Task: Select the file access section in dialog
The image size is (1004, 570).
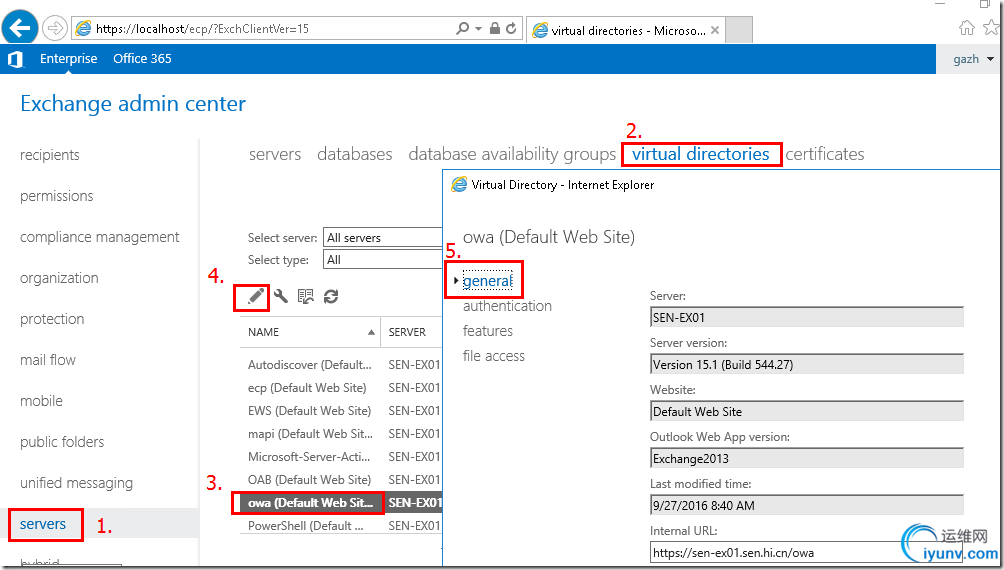Action: (494, 355)
